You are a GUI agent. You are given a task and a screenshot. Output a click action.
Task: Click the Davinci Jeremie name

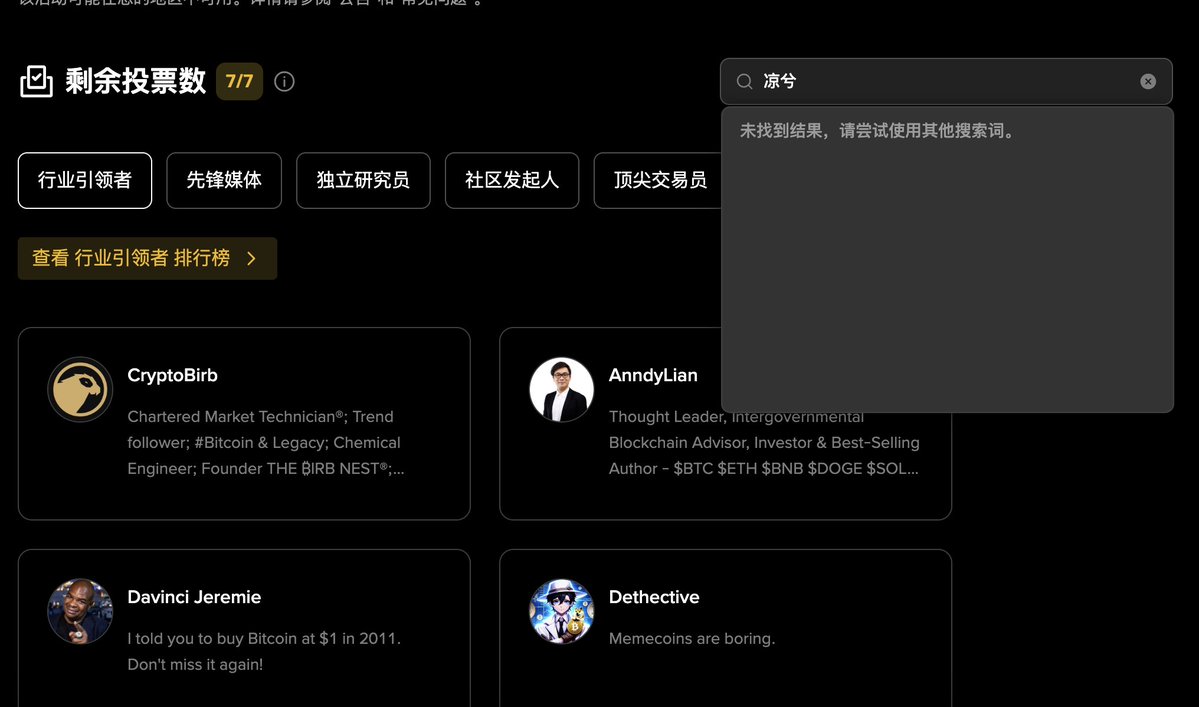tap(194, 597)
